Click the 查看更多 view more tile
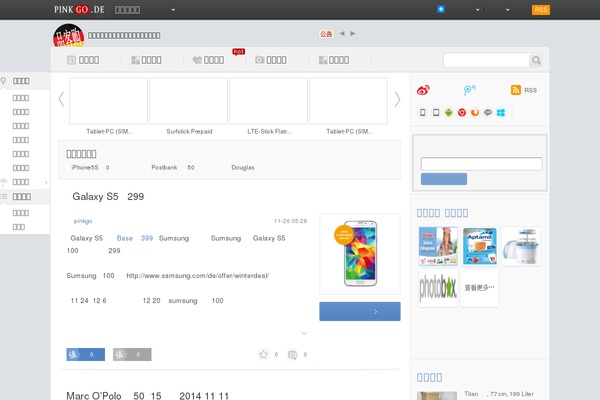Viewport: 600px width, 400px height. click(479, 287)
